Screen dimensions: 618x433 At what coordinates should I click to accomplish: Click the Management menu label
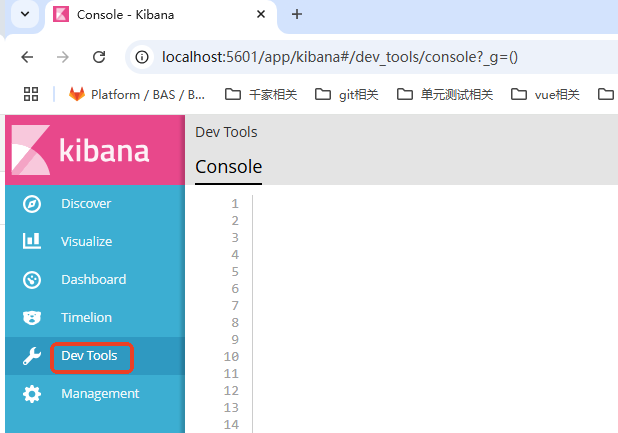[x=100, y=394]
